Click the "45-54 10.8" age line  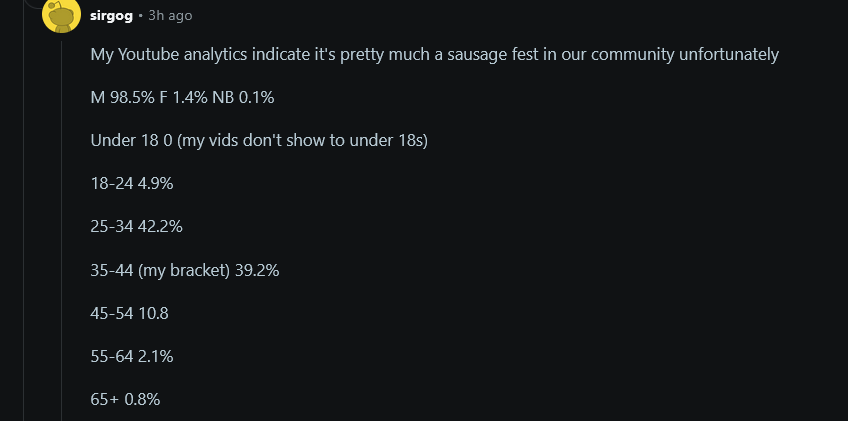(x=129, y=313)
